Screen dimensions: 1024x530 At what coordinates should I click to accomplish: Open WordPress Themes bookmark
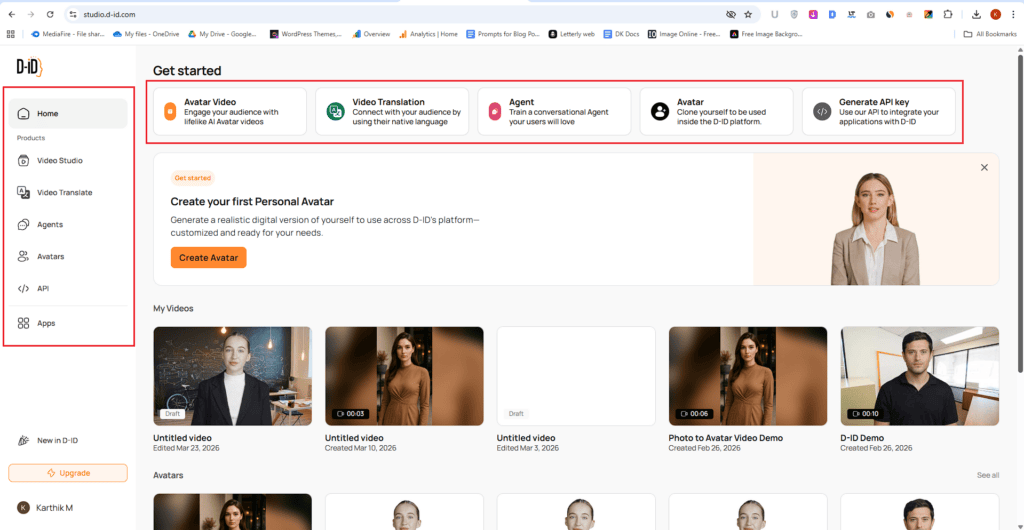pyautogui.click(x=306, y=34)
